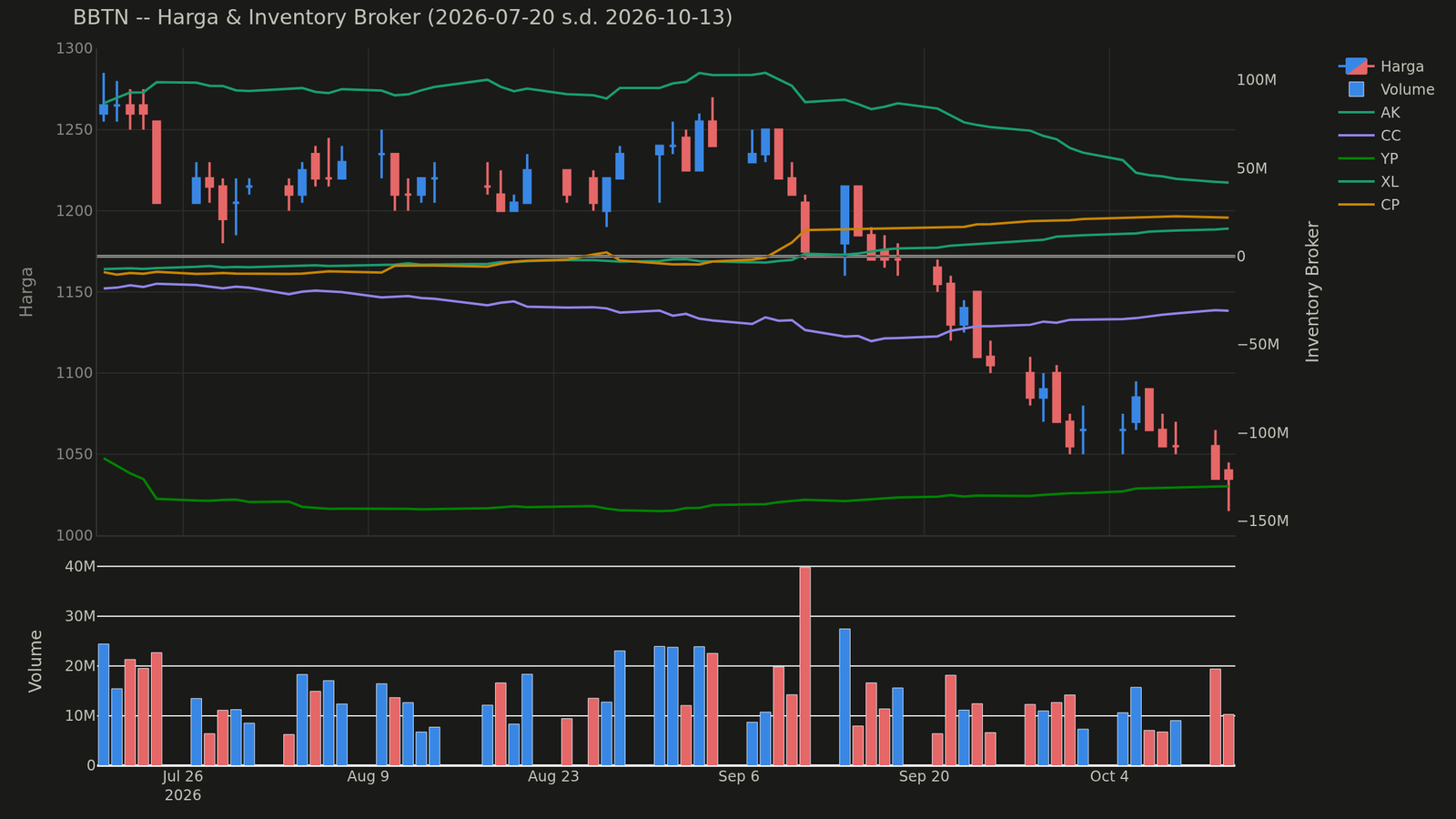Toggle the YP broker line legend
This screenshot has height=819, width=1456.
(1370, 158)
